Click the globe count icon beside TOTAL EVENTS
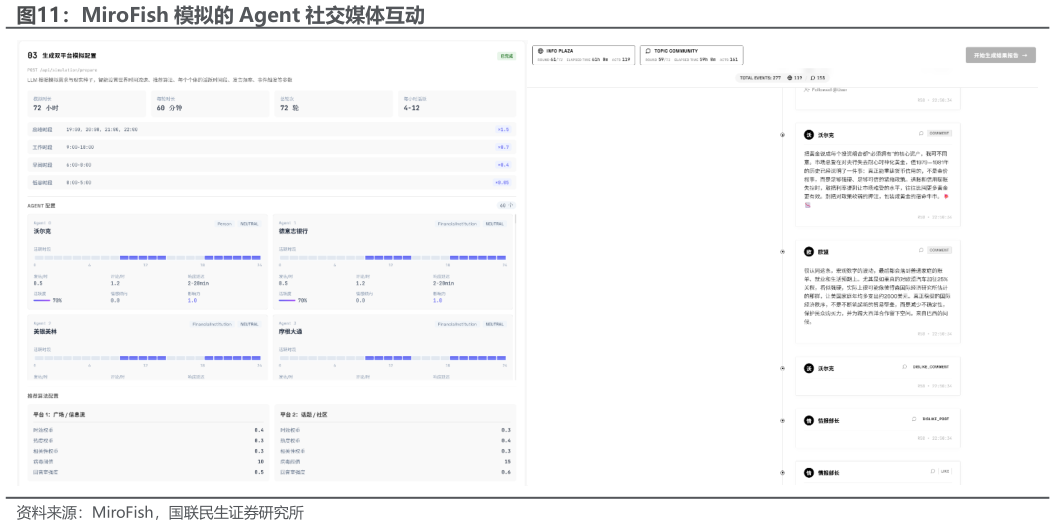Image resolution: width=1055 pixels, height=525 pixels. 790,77
